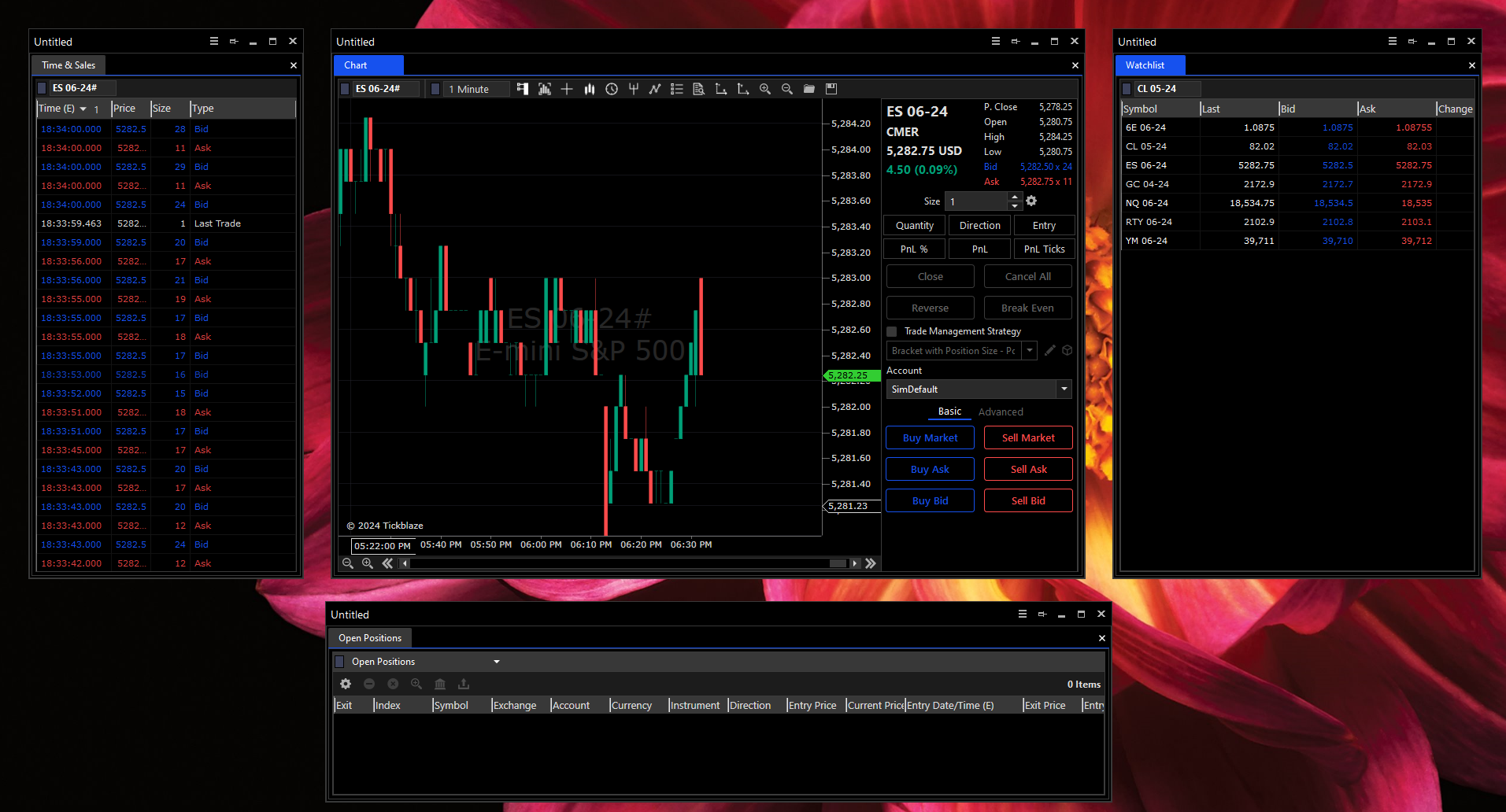This screenshot has width=1506, height=812.
Task: Open the folder icon in chart toolbar
Action: click(x=809, y=89)
